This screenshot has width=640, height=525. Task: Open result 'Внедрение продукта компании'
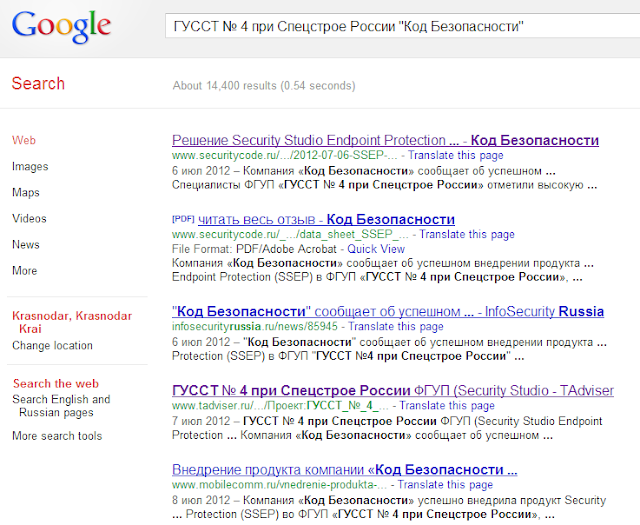(x=344, y=470)
